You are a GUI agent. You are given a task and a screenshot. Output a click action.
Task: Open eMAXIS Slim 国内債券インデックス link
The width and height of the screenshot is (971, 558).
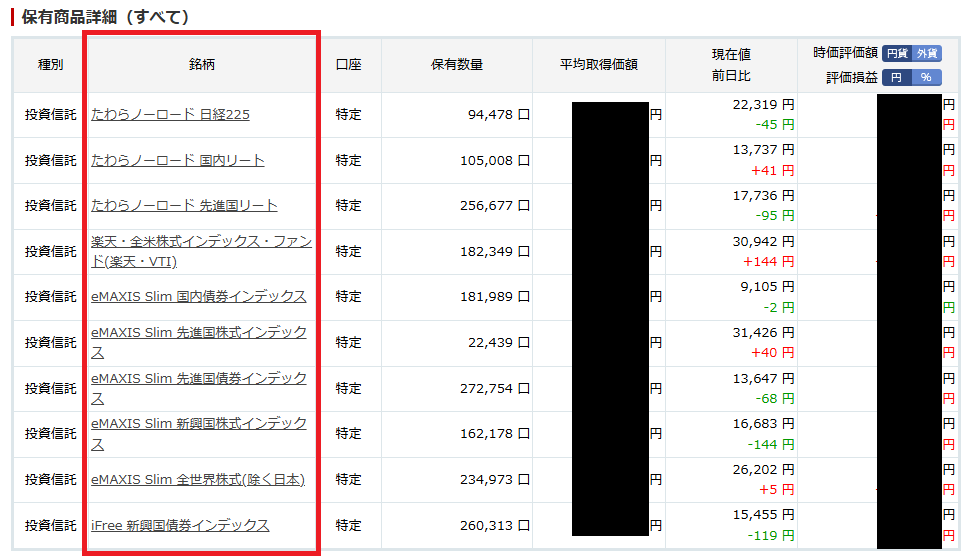pyautogui.click(x=199, y=297)
